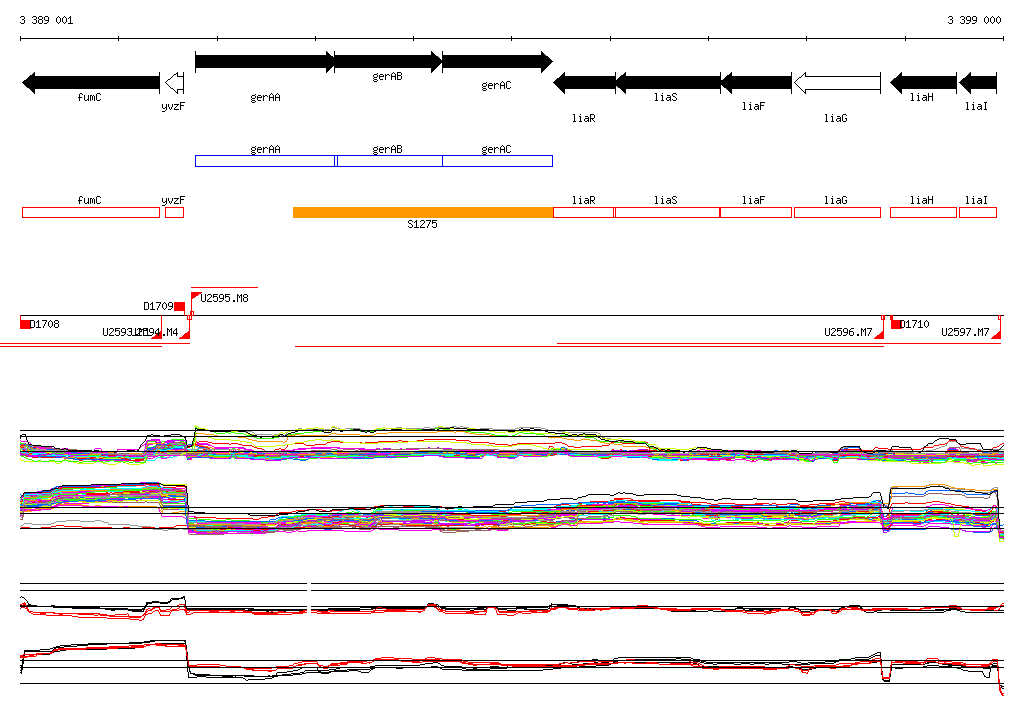This screenshot has width=1024, height=714.
Task: Click the U2596.M7 text label
Action: (848, 332)
